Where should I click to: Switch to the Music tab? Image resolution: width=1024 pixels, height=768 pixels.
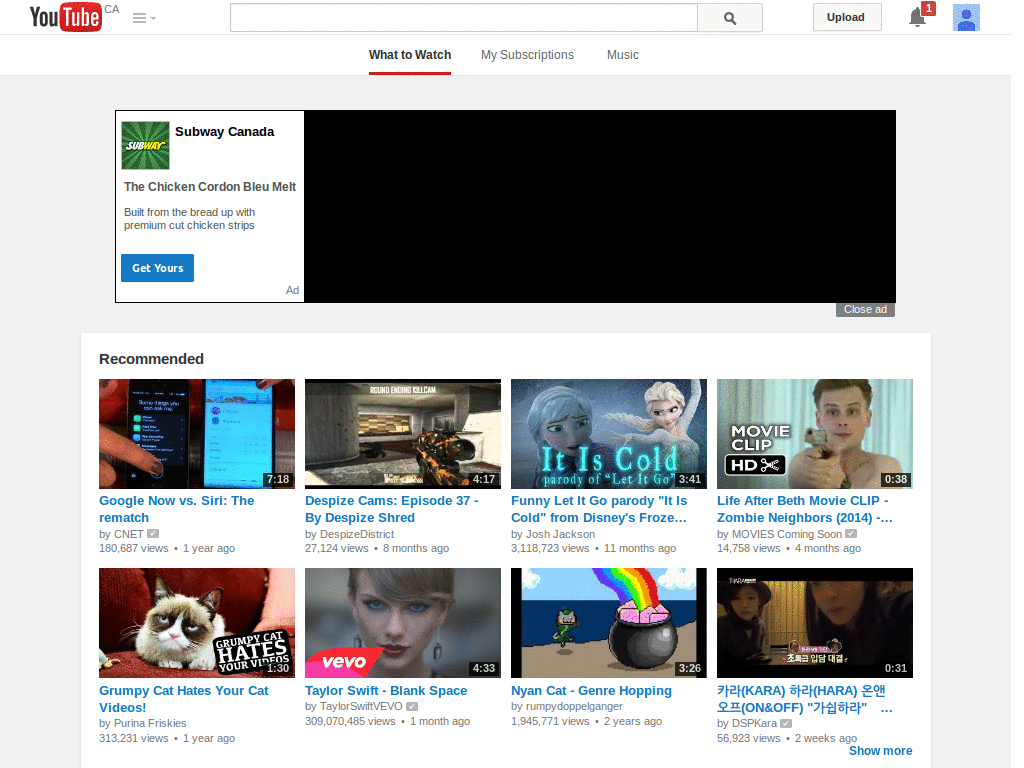(623, 55)
